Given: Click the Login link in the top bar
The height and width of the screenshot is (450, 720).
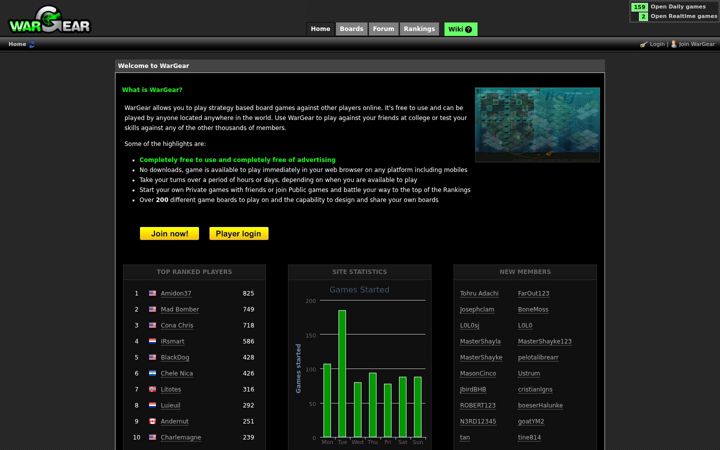Looking at the screenshot, I should pyautogui.click(x=657, y=44).
